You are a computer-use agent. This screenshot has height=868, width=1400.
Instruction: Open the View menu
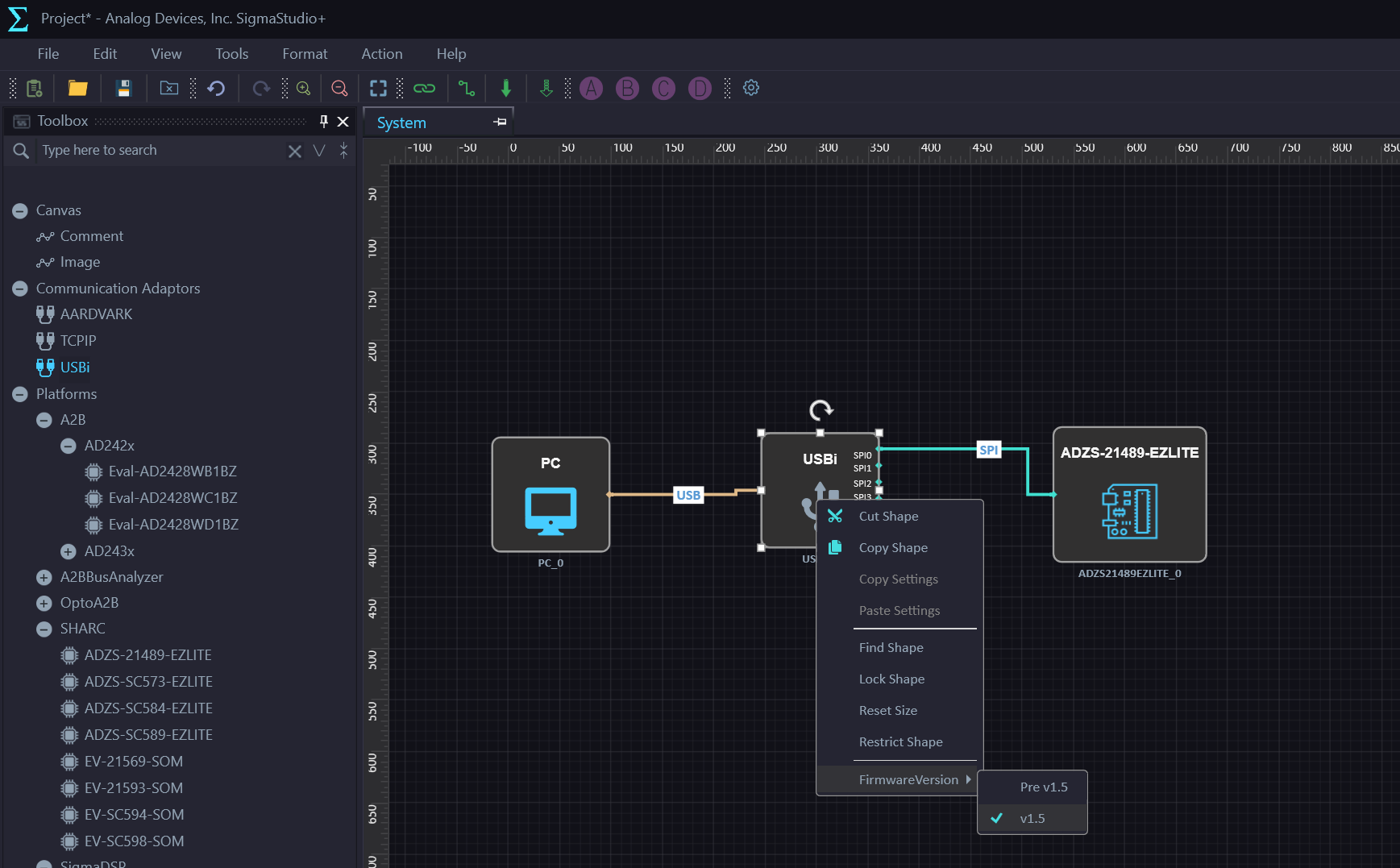point(166,54)
